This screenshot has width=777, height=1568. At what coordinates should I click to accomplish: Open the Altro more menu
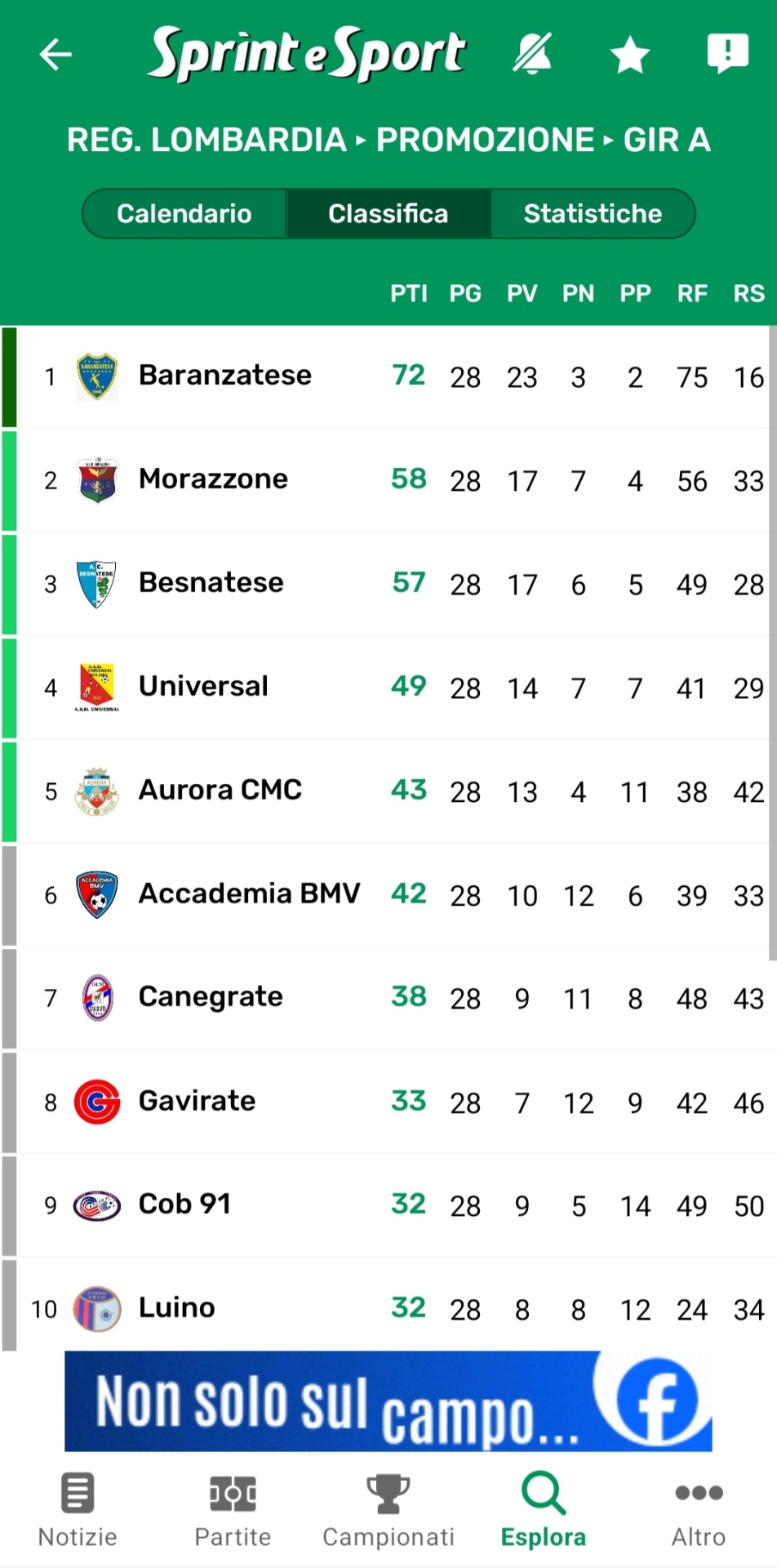click(699, 1510)
